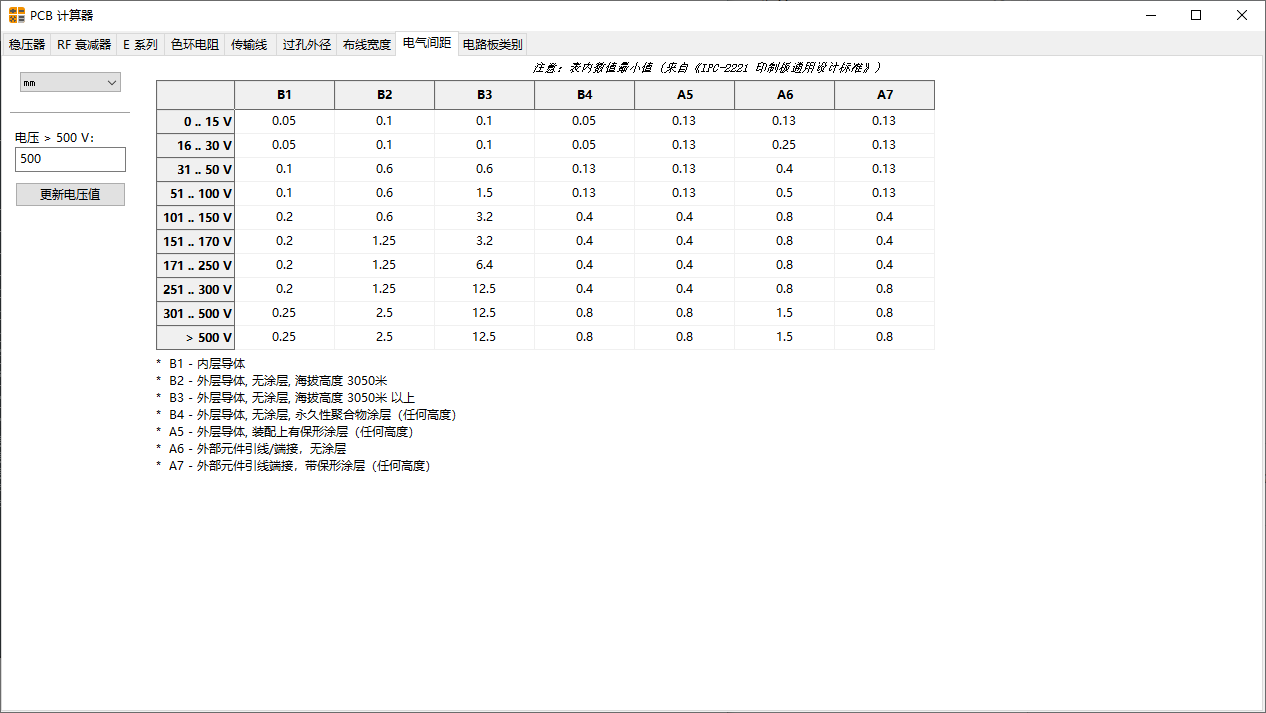The image size is (1266, 713).
Task: Click the A6 column header
Action: 785,95
